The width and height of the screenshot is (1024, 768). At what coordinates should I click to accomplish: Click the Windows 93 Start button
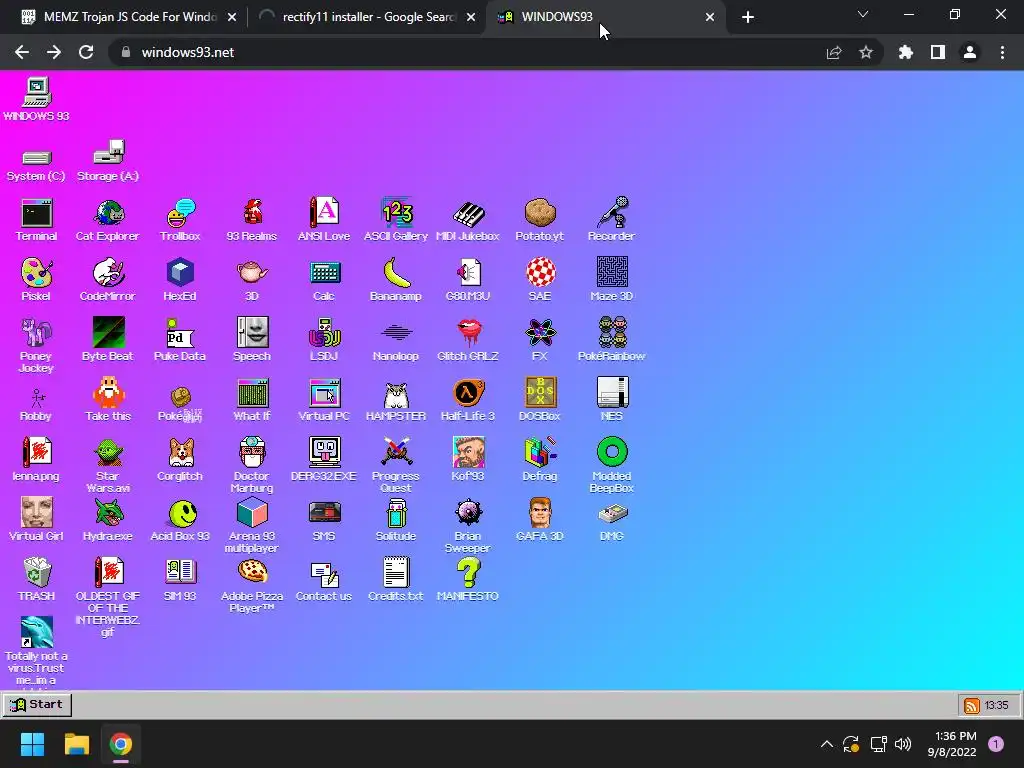pos(37,705)
